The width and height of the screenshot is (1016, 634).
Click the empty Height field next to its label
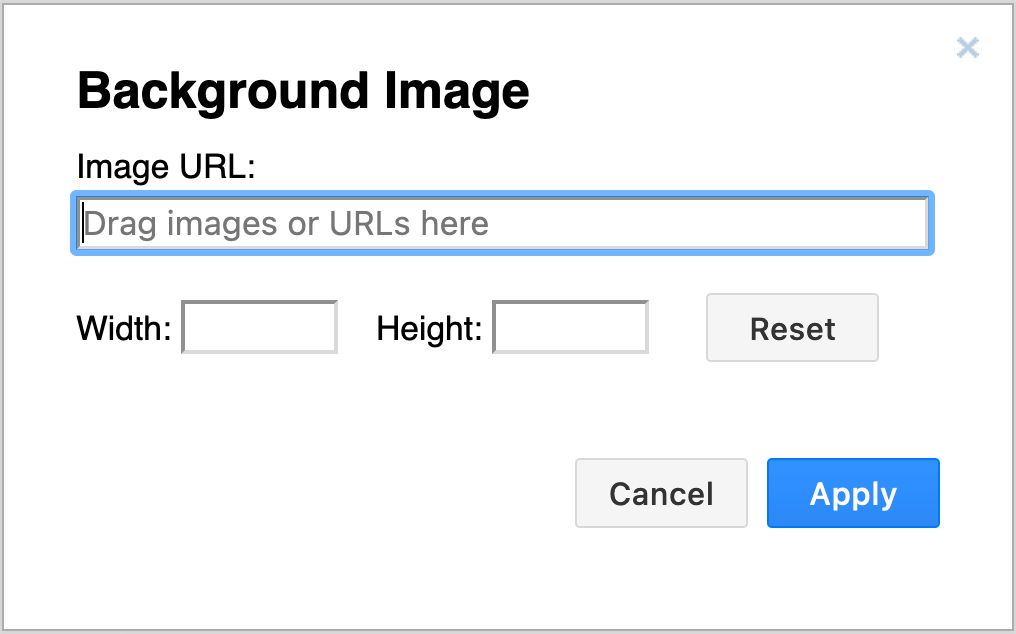pos(569,327)
